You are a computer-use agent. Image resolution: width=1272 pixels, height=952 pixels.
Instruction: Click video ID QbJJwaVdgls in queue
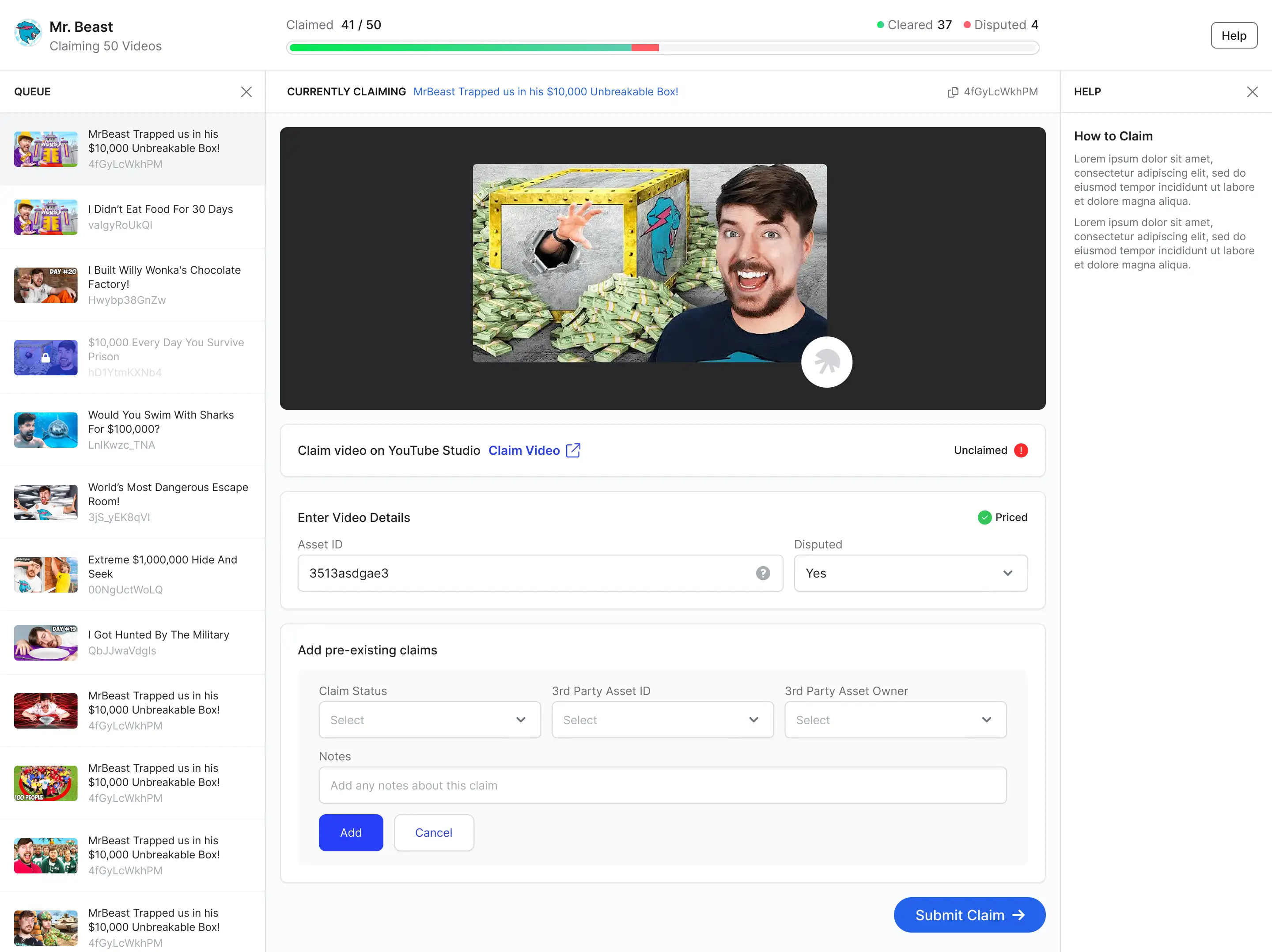click(122, 651)
